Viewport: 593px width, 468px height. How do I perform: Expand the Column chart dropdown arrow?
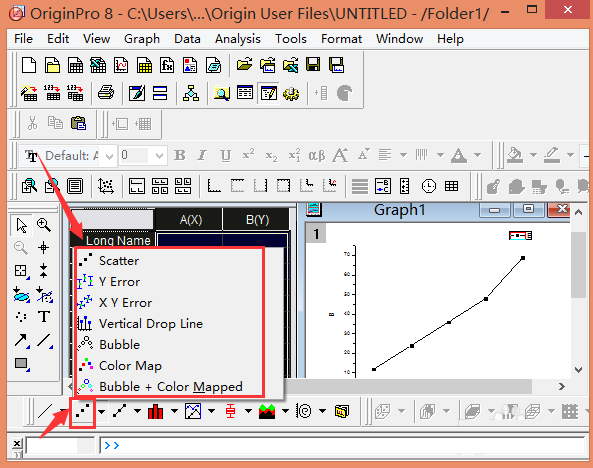pyautogui.click(x=174, y=411)
